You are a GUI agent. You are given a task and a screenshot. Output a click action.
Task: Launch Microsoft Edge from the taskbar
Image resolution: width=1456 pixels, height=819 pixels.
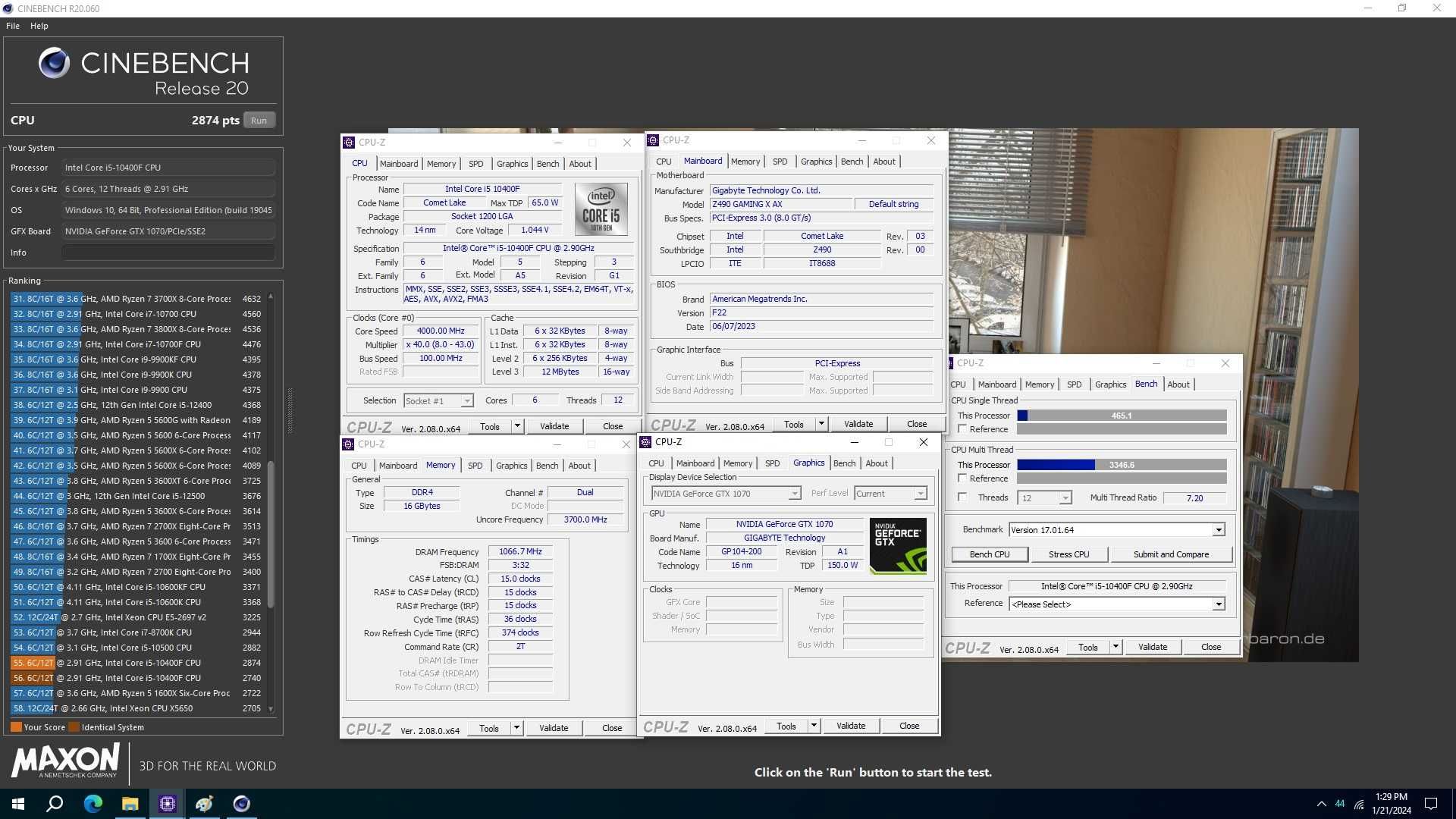click(x=93, y=804)
